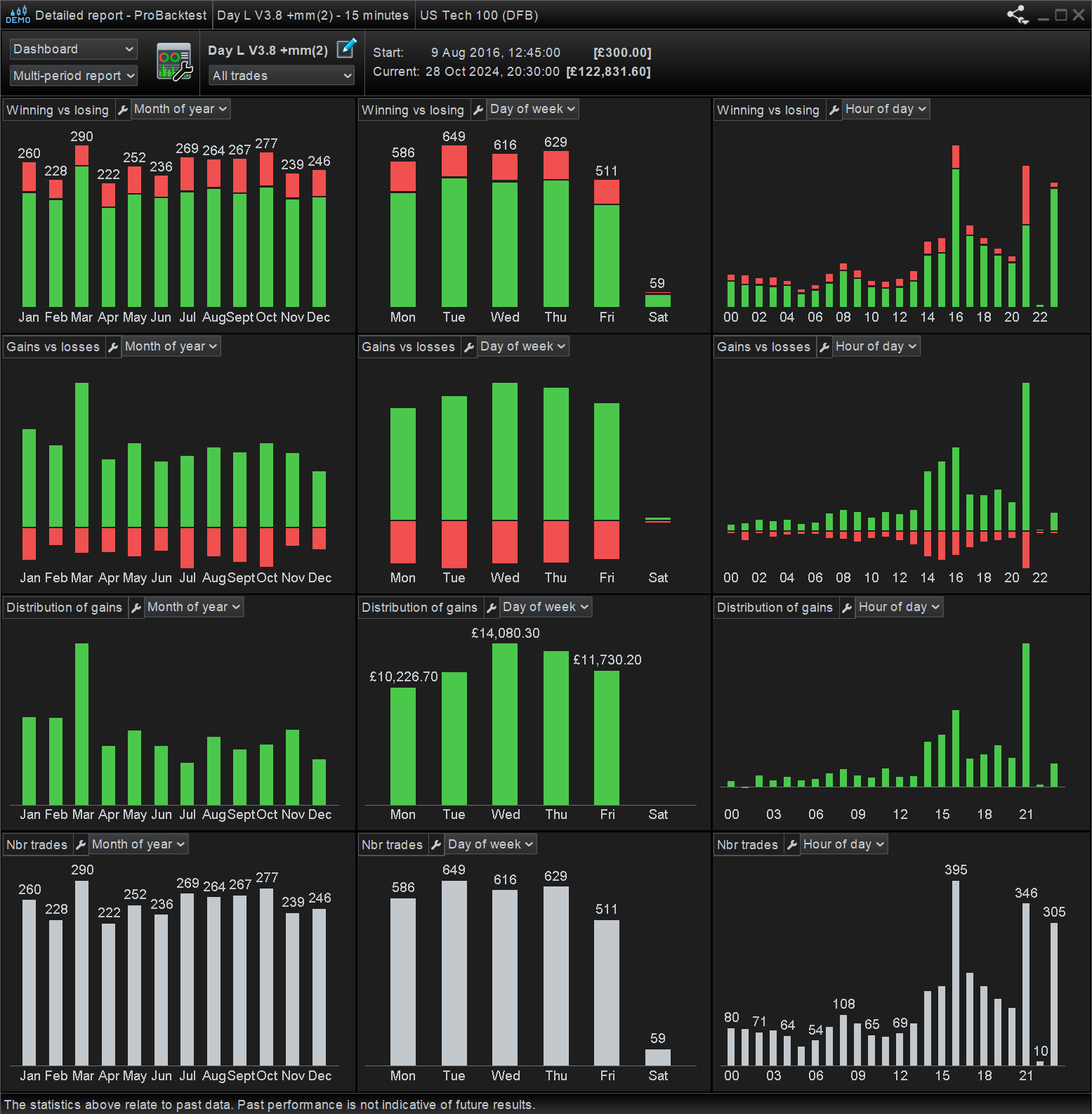Click the bold strategy name 'Day L V3.8 +mm(2)'
Image resolution: width=1092 pixels, height=1114 pixels.
[268, 51]
